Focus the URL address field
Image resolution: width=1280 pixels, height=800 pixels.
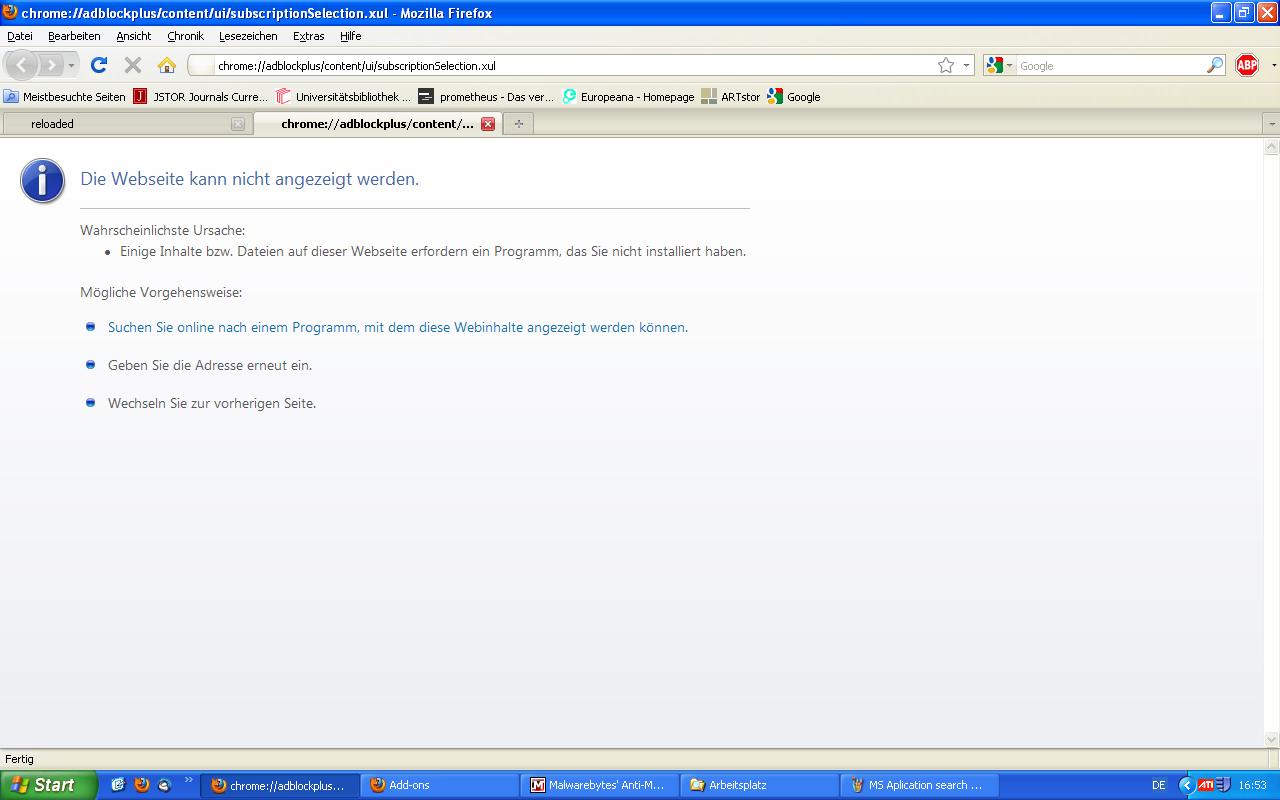point(575,66)
